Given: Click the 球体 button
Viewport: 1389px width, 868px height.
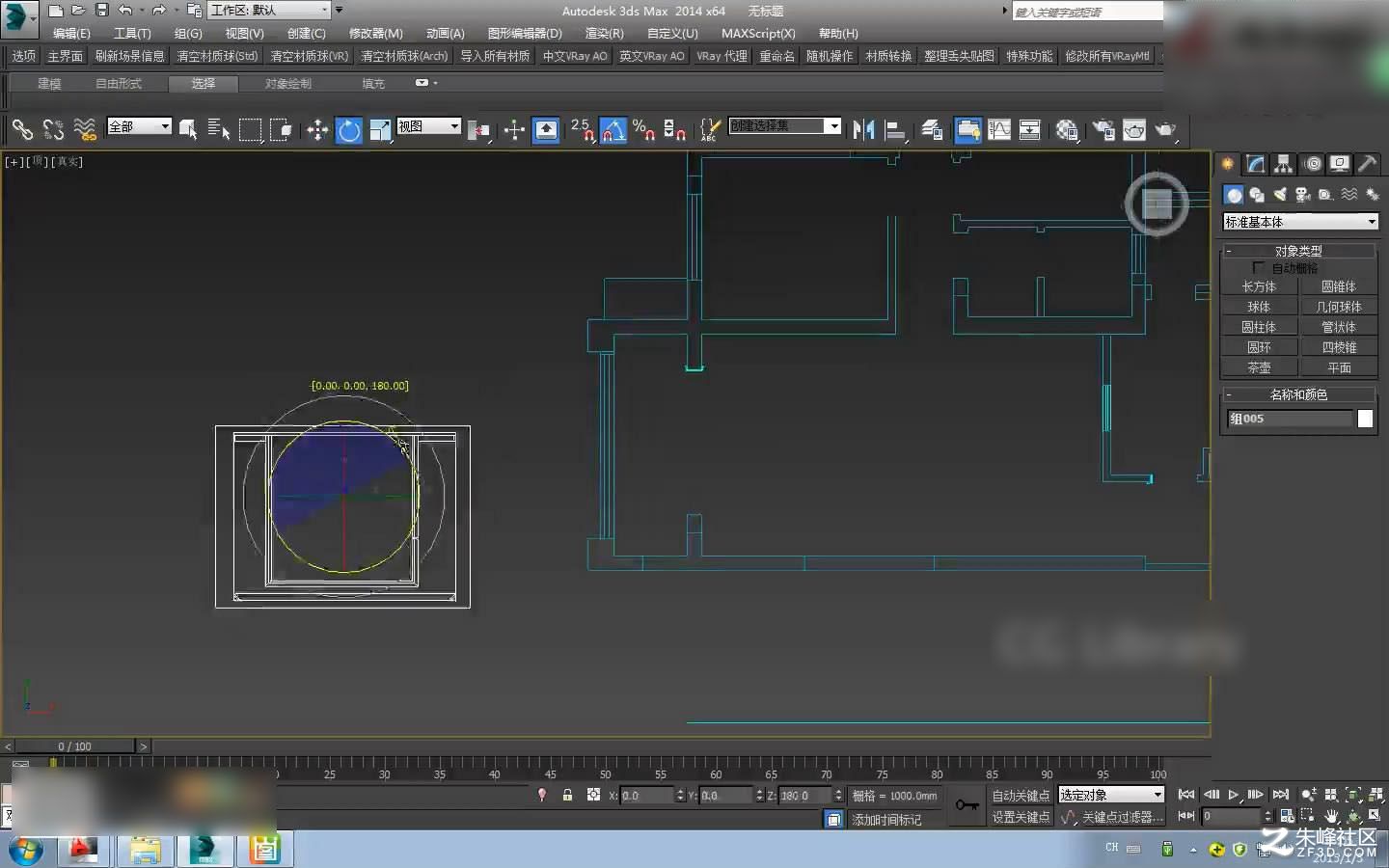Looking at the screenshot, I should tap(1259, 307).
